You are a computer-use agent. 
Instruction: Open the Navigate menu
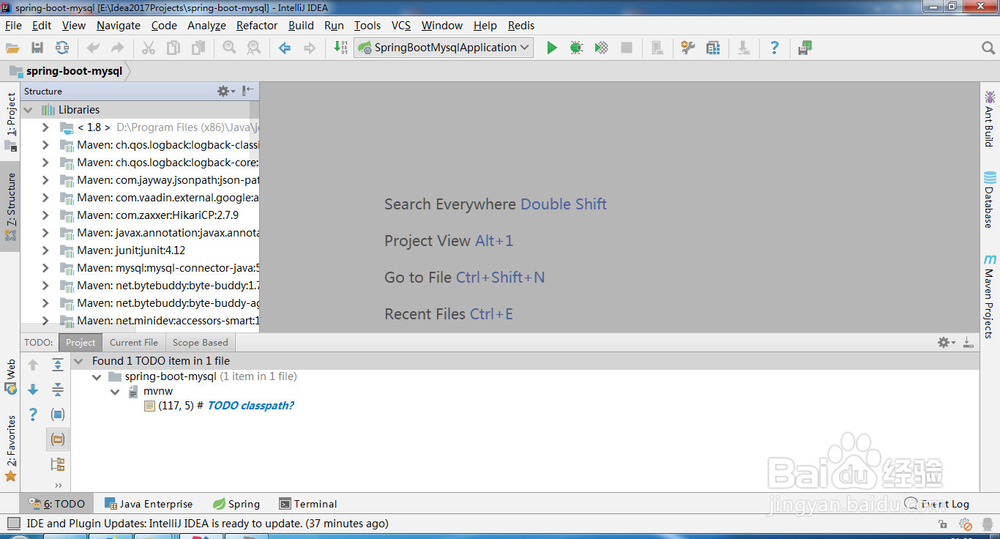coord(118,26)
